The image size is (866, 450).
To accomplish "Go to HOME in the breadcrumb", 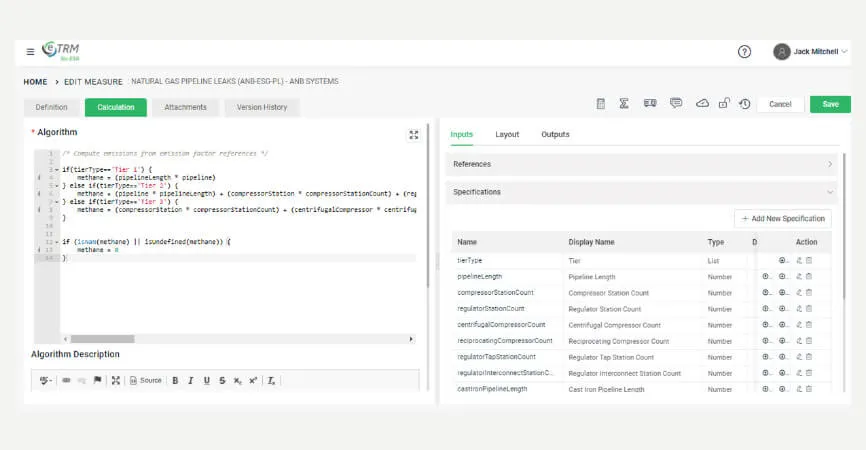I will tap(35, 82).
